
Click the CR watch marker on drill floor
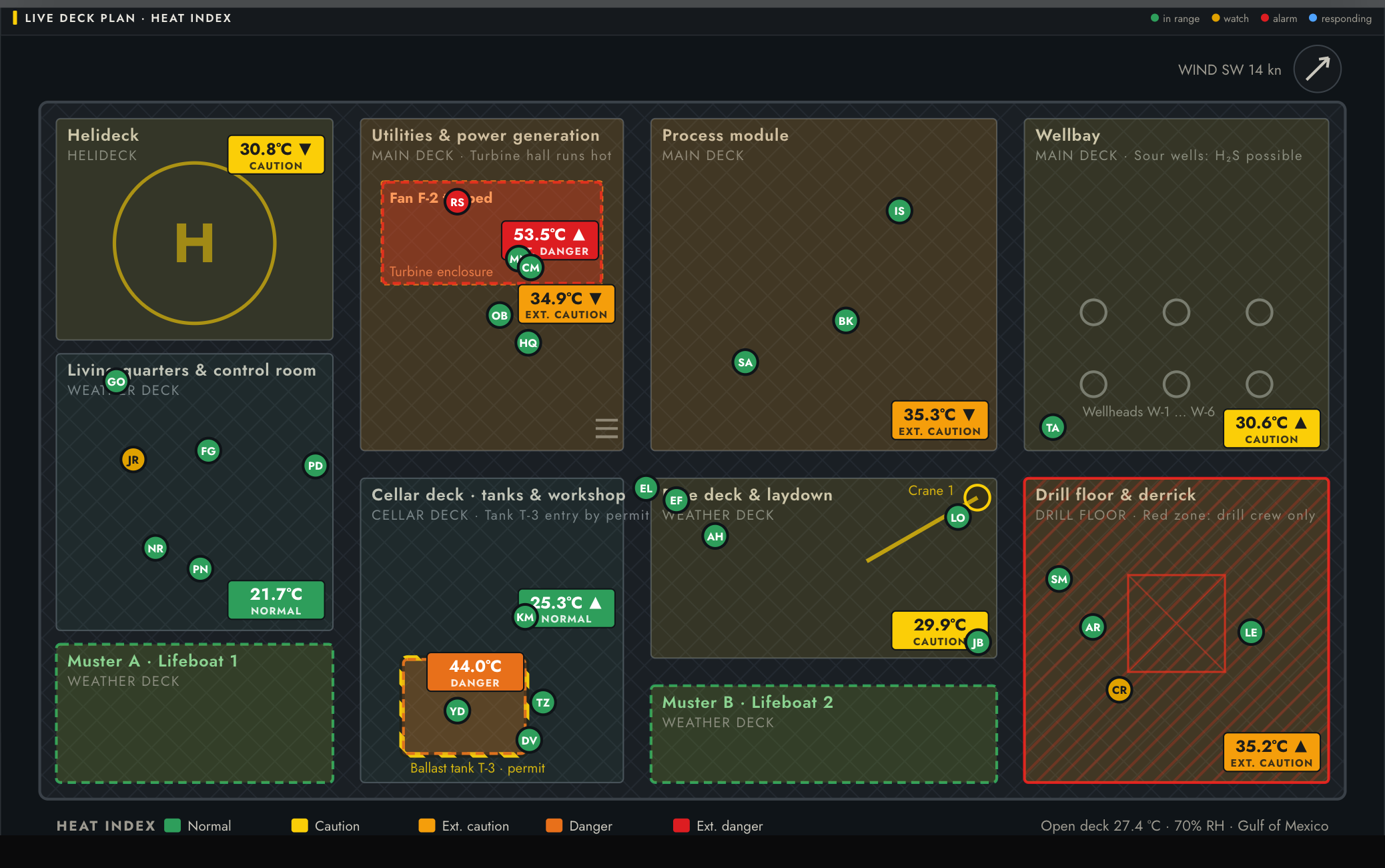point(1119,690)
